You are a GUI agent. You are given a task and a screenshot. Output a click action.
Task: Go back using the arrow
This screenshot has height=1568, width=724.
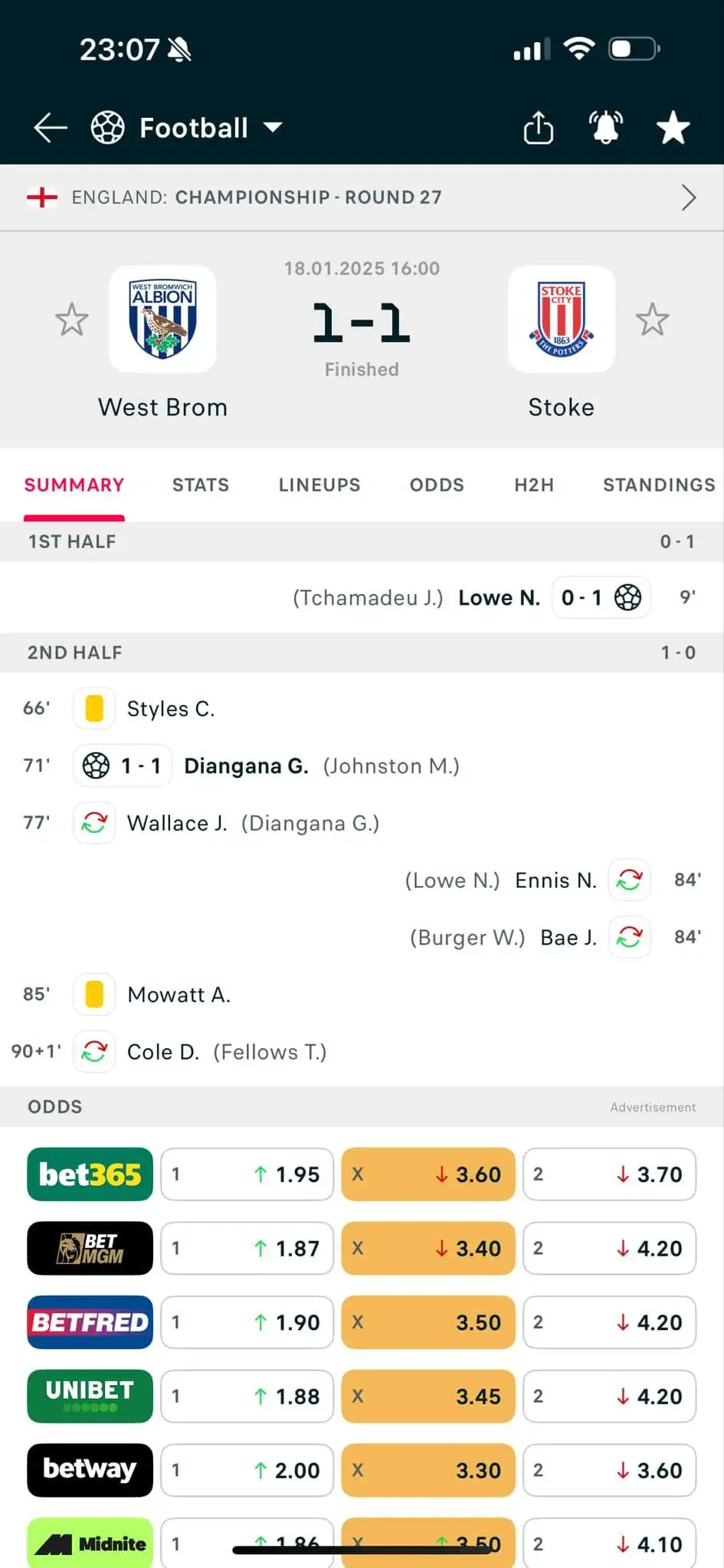point(48,127)
